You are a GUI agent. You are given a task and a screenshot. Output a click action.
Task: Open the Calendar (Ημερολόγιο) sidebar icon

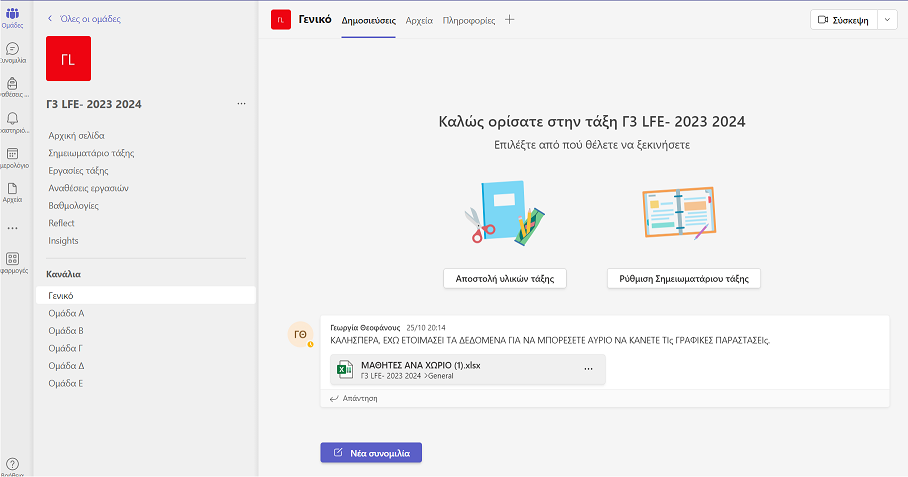point(12,155)
